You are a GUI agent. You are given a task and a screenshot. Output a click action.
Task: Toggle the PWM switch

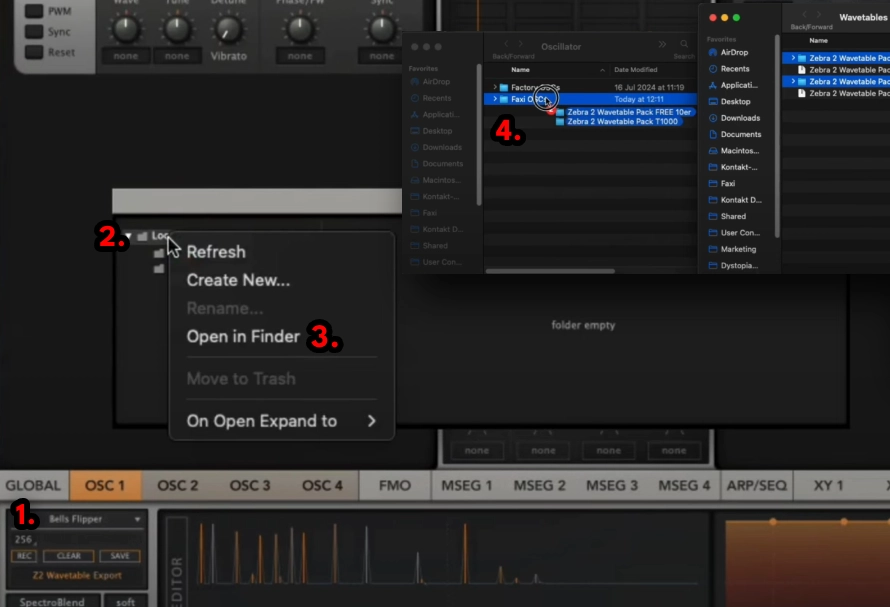pyautogui.click(x=33, y=12)
